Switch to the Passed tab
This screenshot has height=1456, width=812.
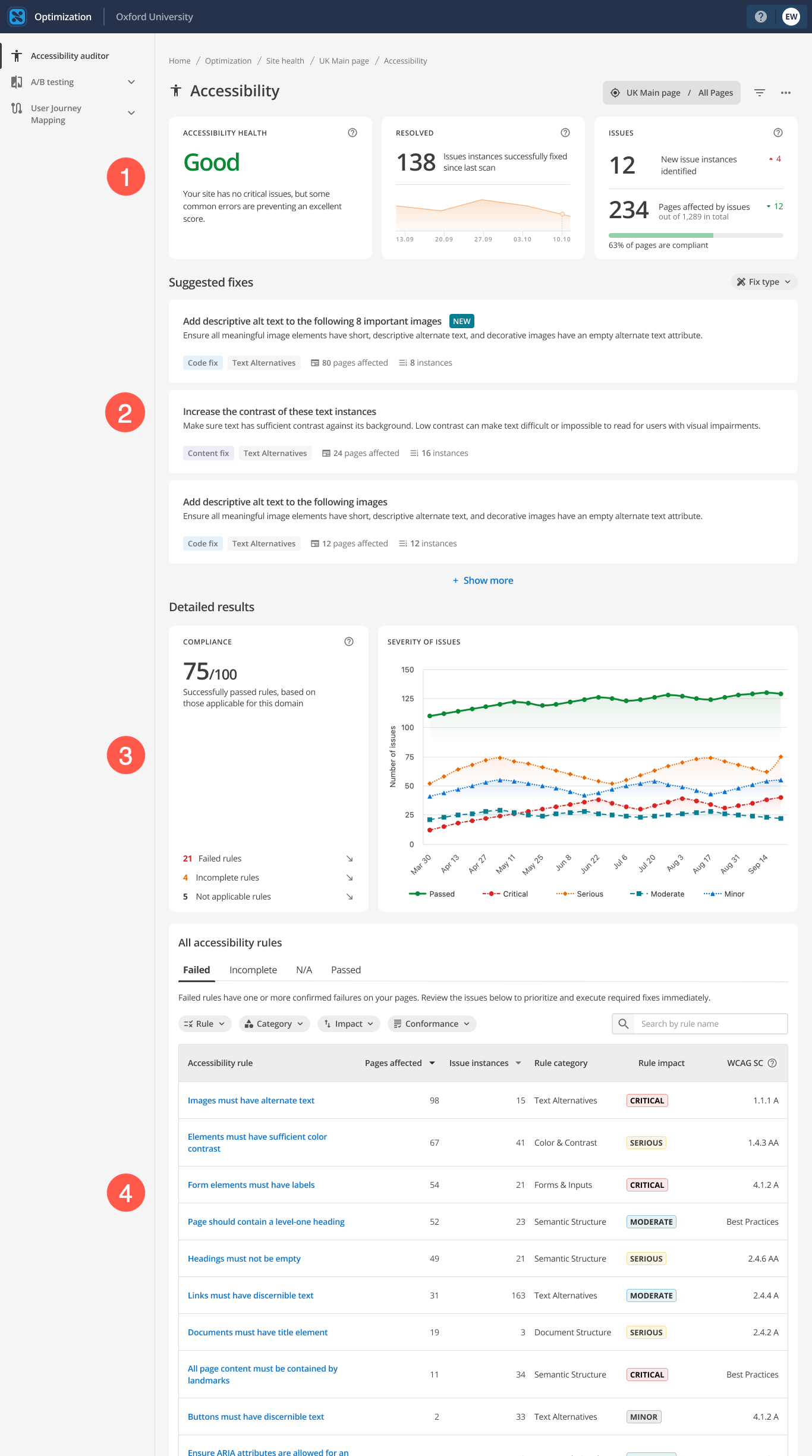pyautogui.click(x=346, y=970)
